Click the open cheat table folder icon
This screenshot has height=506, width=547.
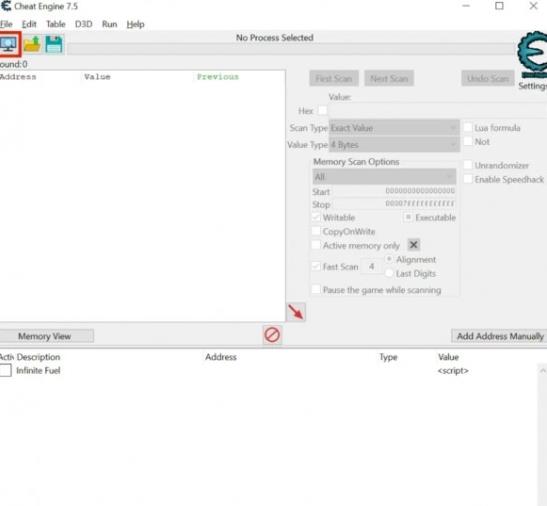pos(32,44)
